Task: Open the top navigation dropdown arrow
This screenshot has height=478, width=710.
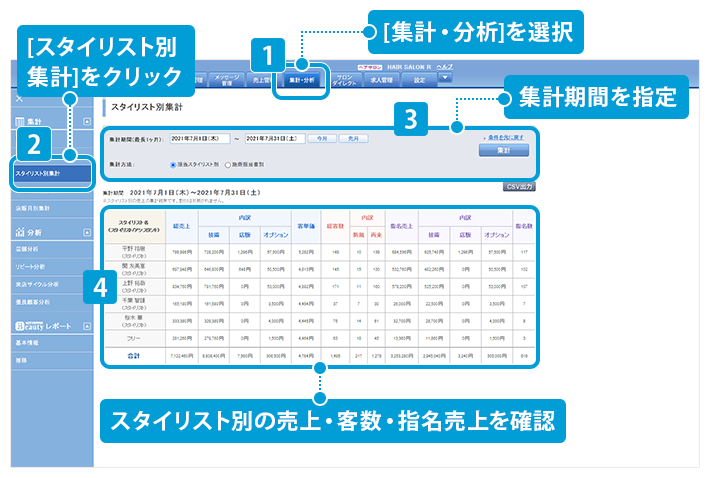Action: [x=445, y=77]
